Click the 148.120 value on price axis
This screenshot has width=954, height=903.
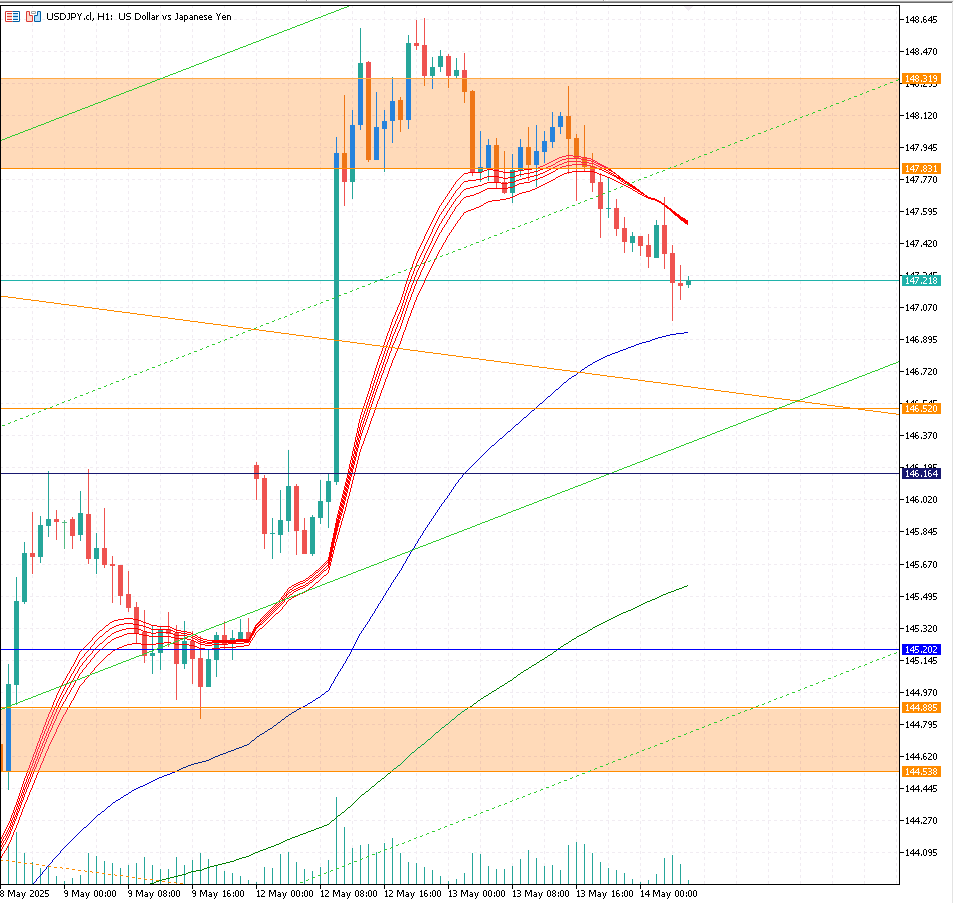click(x=921, y=116)
